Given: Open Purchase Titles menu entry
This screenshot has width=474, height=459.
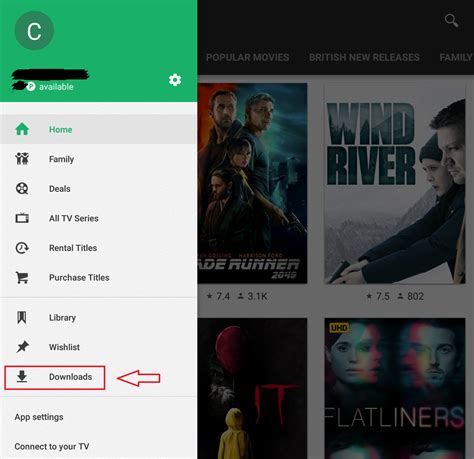Looking at the screenshot, I should point(98,278).
